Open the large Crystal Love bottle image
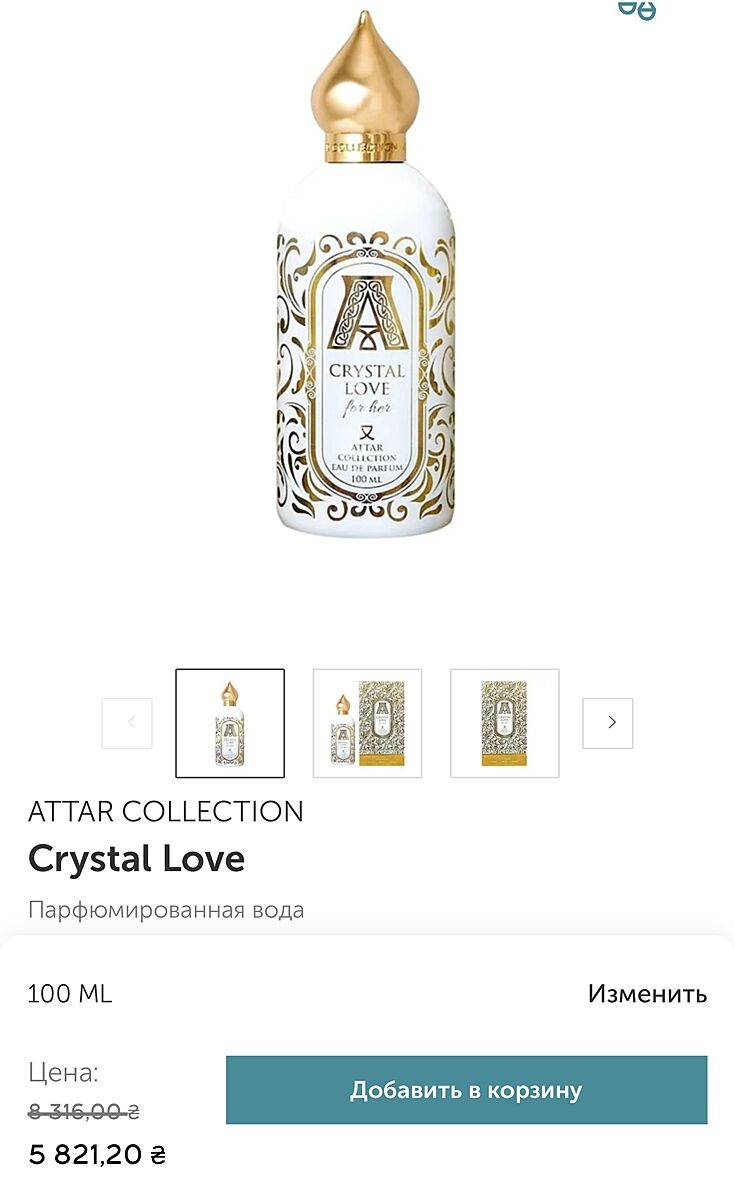Screen dimensions: 735x1200 coord(365,300)
